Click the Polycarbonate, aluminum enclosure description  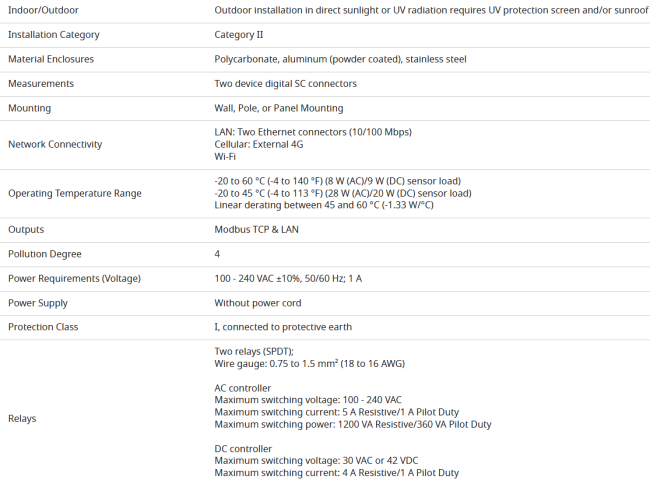pos(340,59)
